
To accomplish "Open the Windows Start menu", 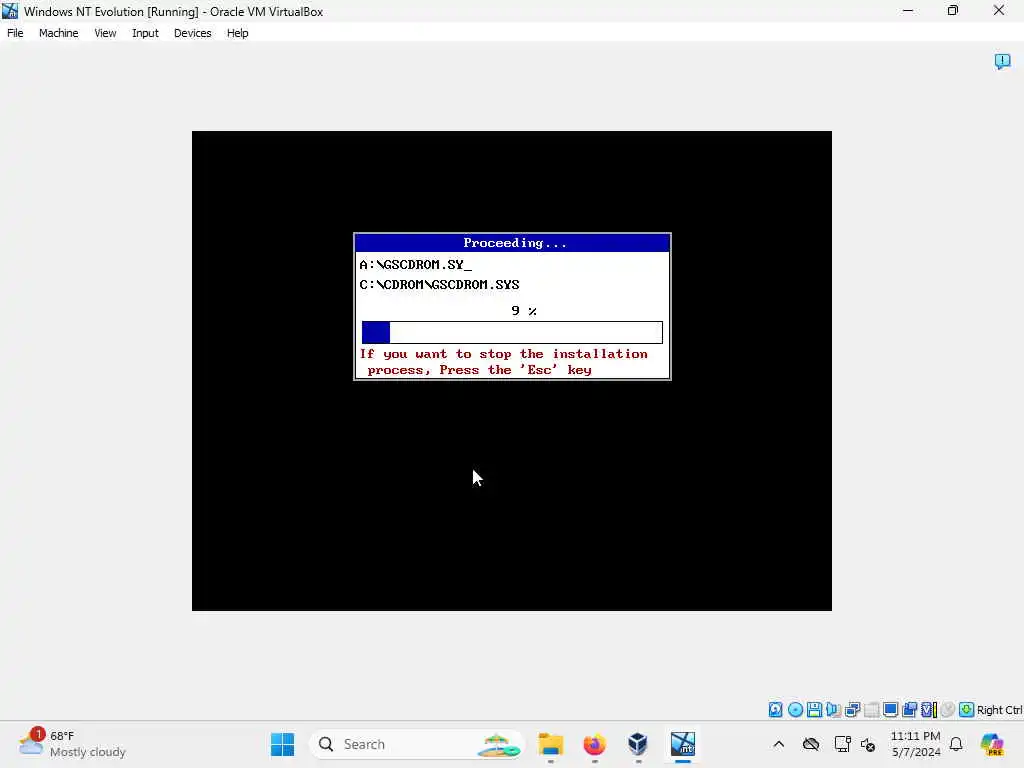I will pyautogui.click(x=283, y=744).
